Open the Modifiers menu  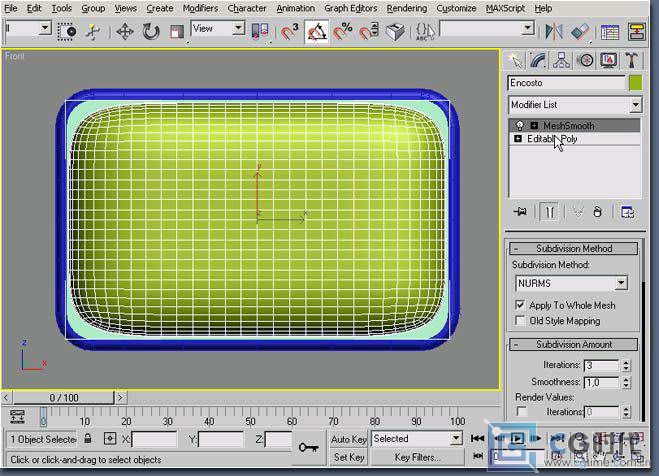200,8
